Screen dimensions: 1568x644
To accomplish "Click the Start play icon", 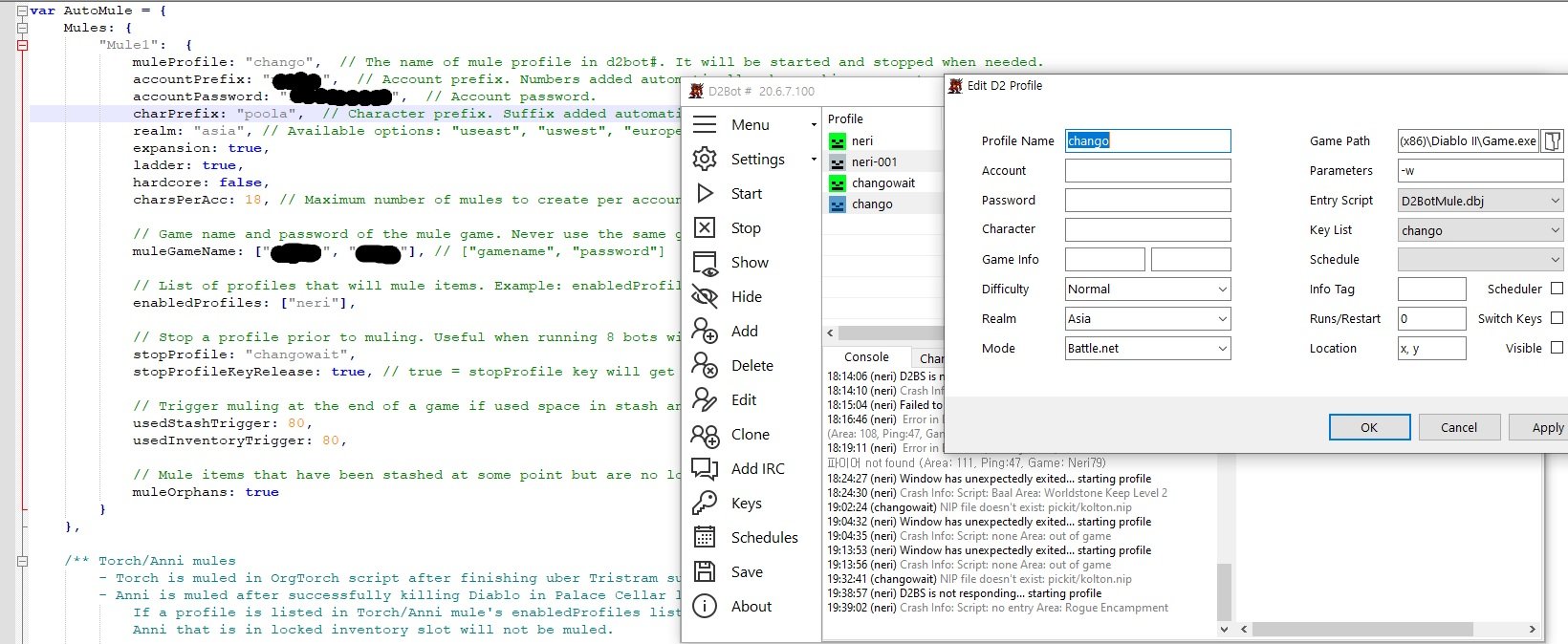I will (x=705, y=194).
